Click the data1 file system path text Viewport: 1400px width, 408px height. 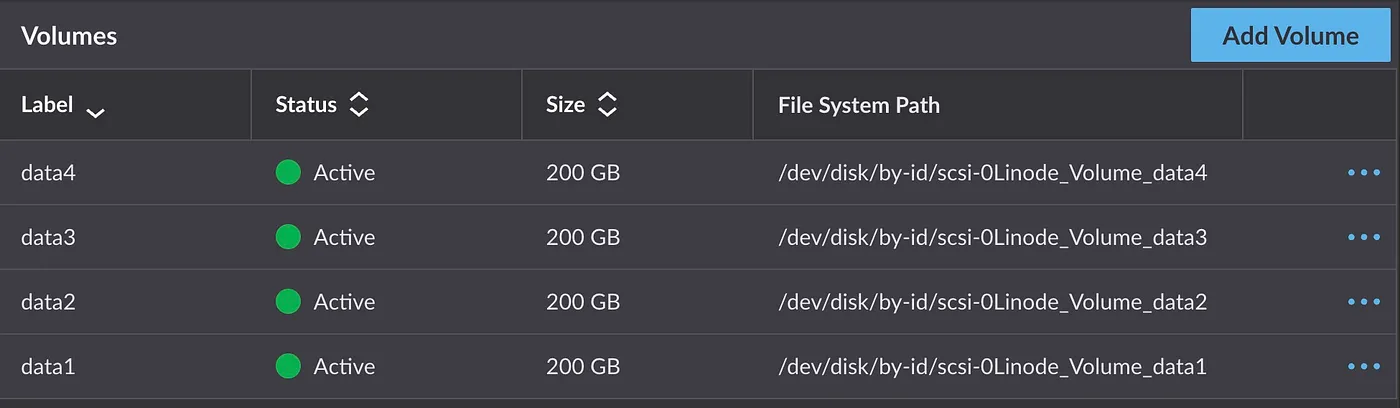993,367
